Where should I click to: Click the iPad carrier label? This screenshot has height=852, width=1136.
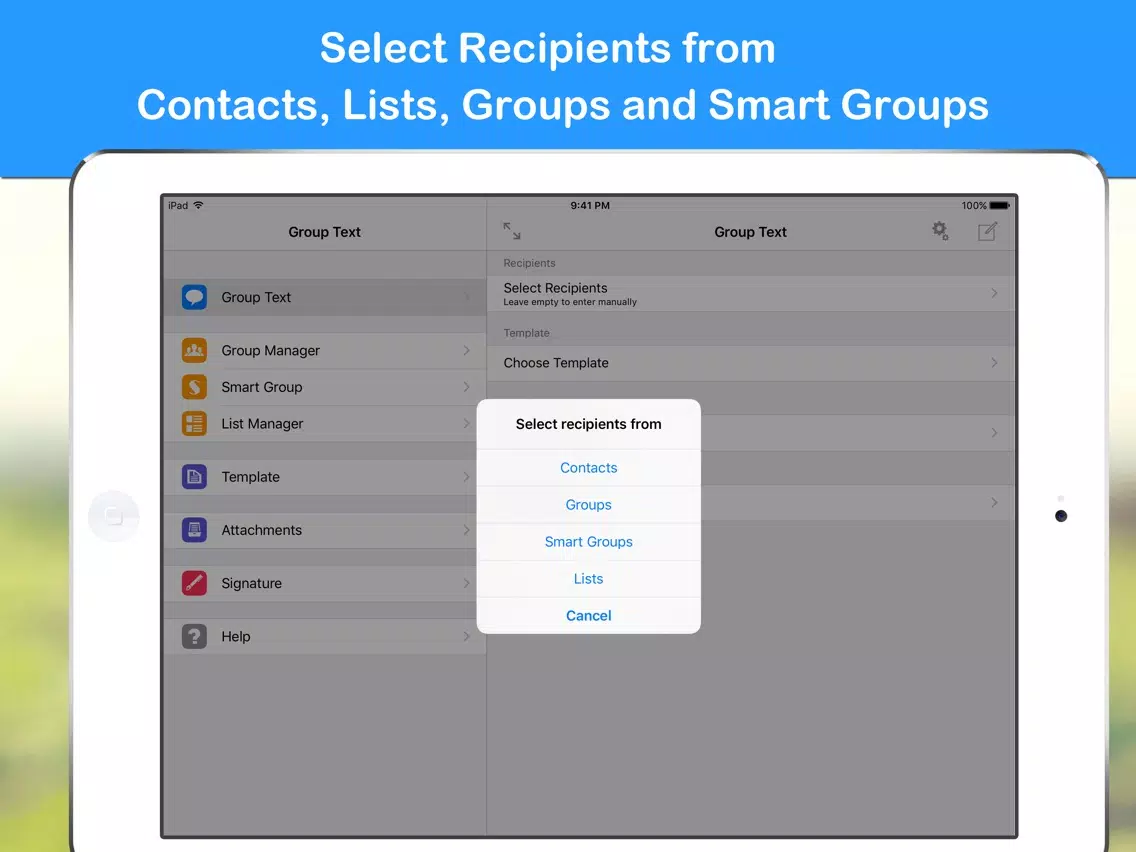pyautogui.click(x=178, y=206)
